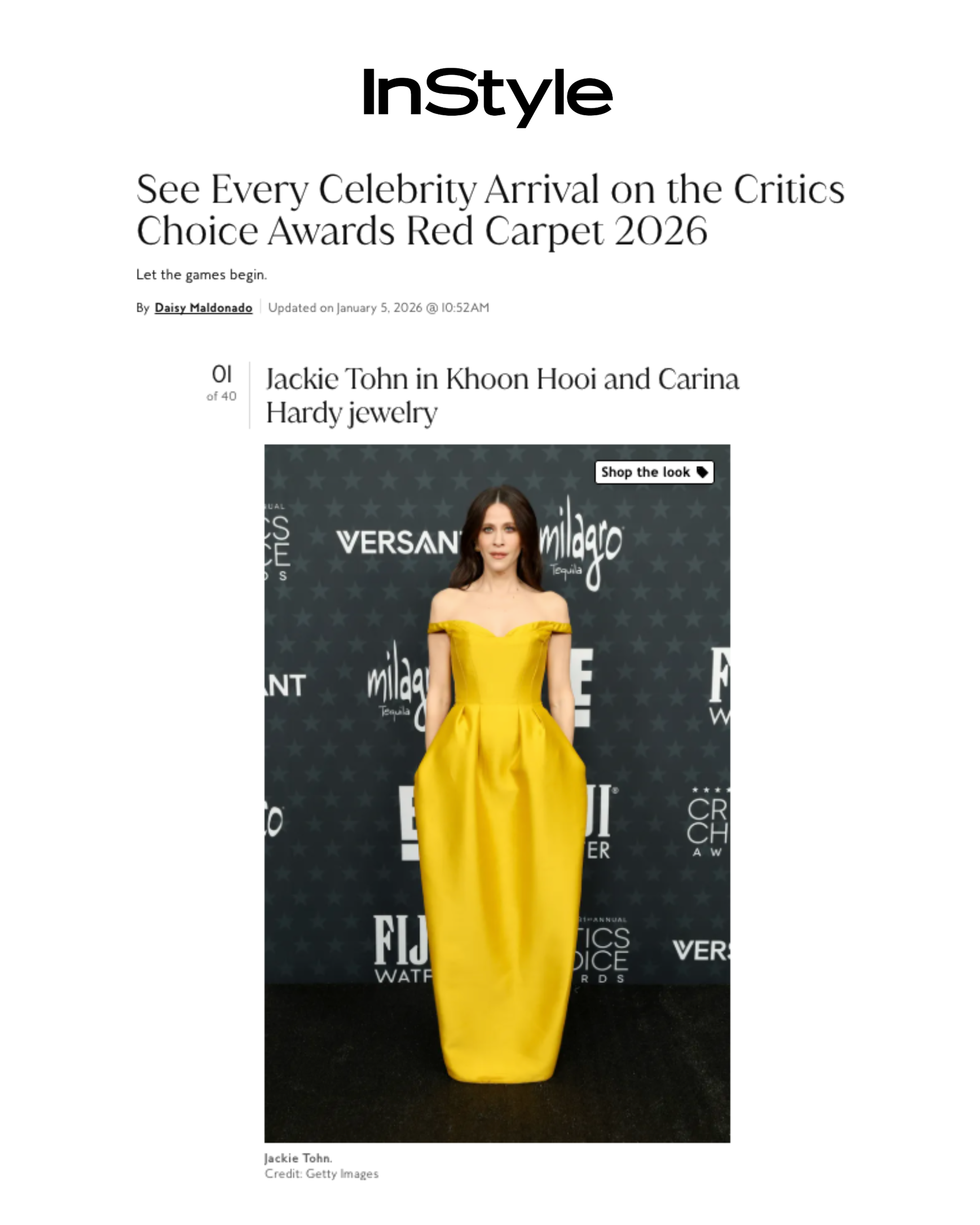The image size is (980, 1225).
Task: Click the InStyle logo at the top
Action: coord(488,97)
